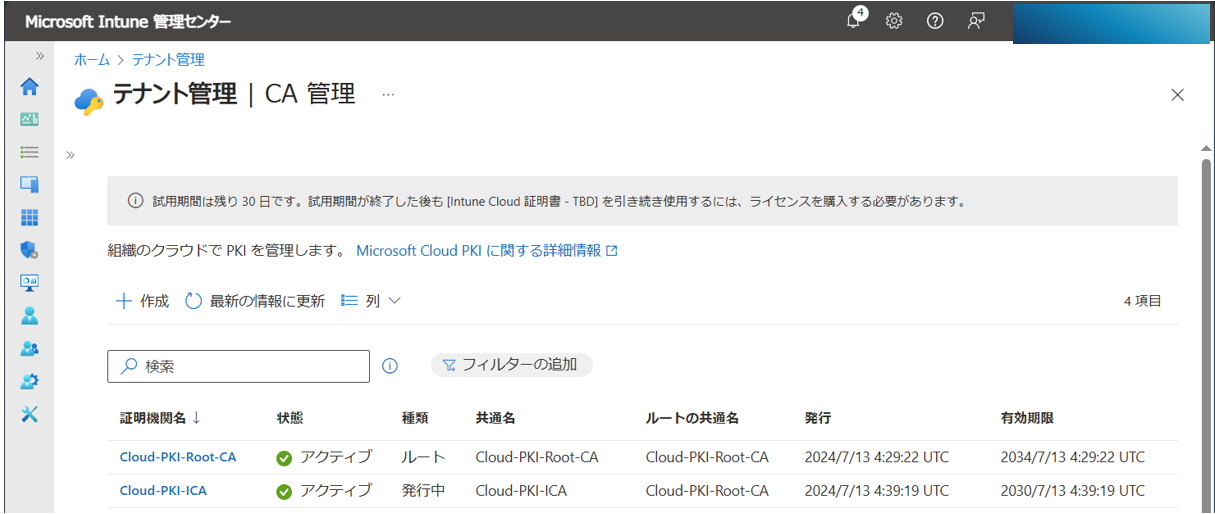Sort by 有効期限 column header

[x=1027, y=418]
